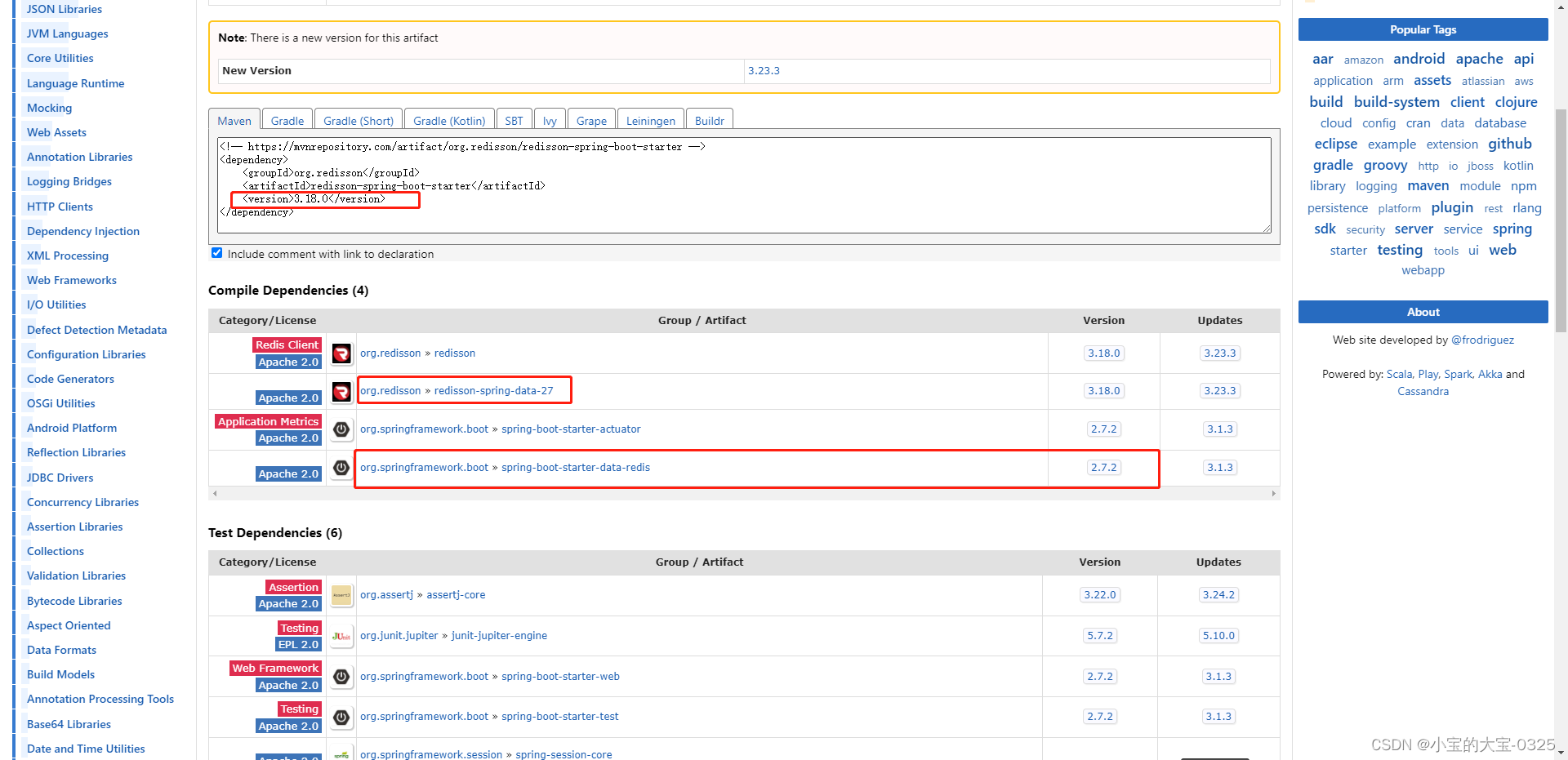Open new version 3.23.3 link
The image size is (1568, 760).
click(764, 71)
